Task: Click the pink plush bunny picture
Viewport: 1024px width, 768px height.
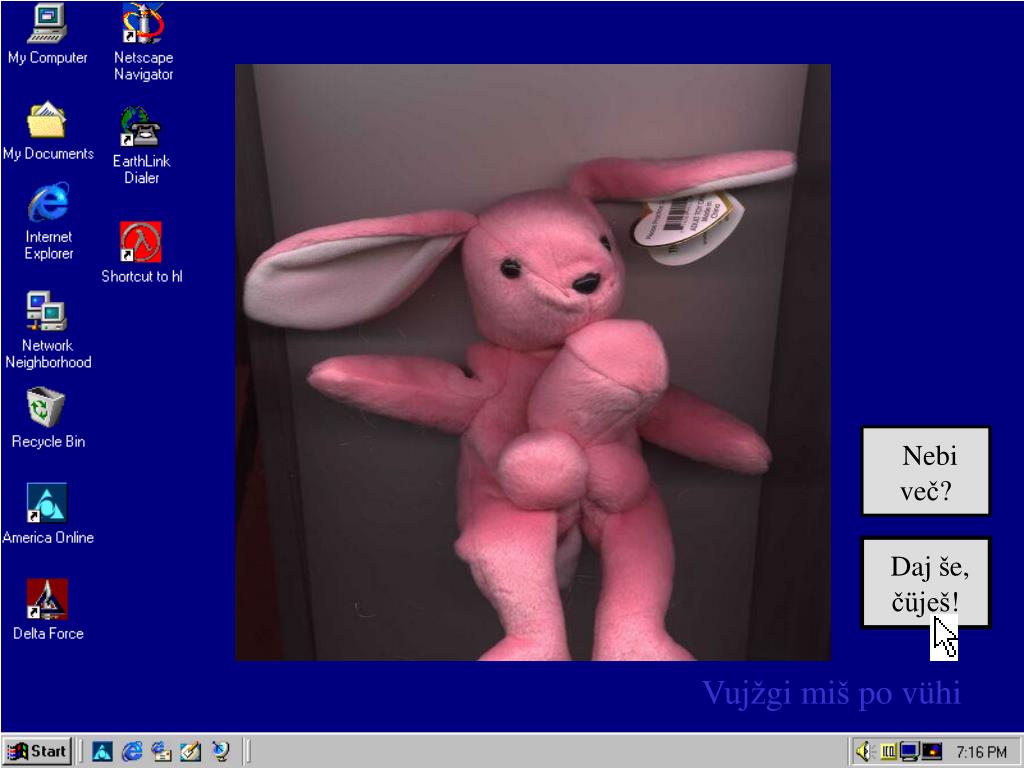Action: click(x=533, y=362)
